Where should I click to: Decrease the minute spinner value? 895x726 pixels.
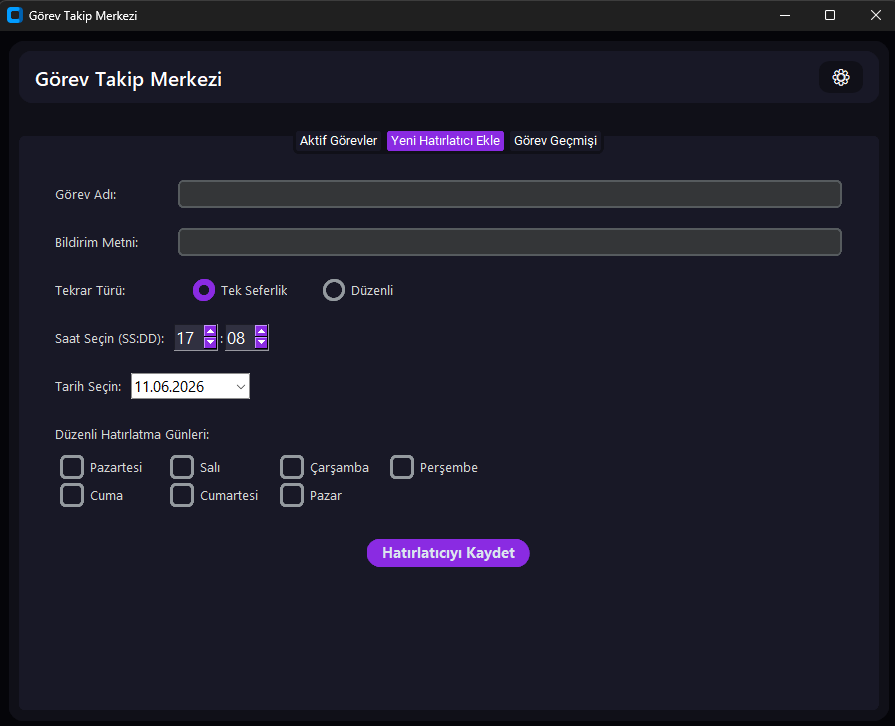click(x=261, y=342)
